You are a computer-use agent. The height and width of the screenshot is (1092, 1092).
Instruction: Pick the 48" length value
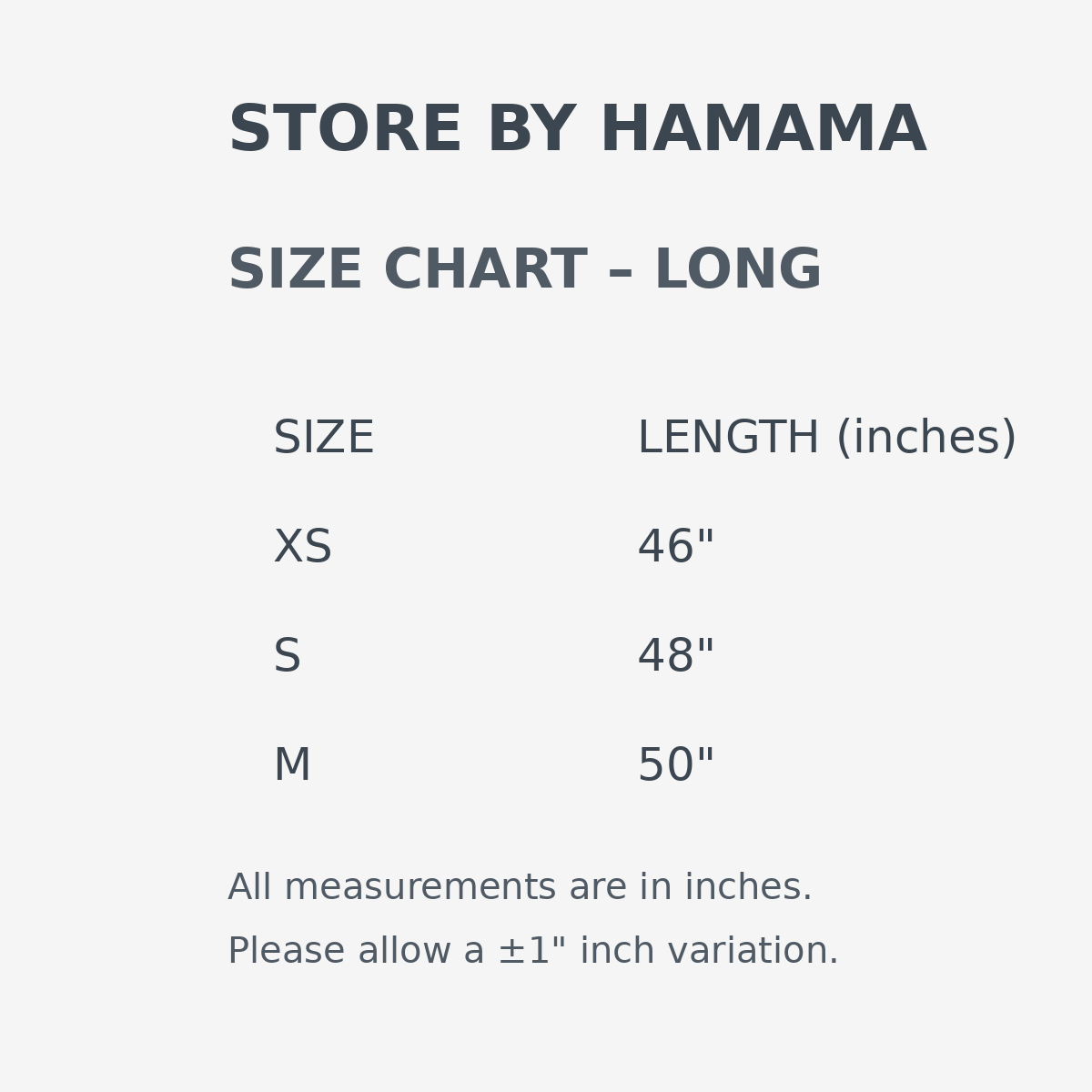[675, 657]
